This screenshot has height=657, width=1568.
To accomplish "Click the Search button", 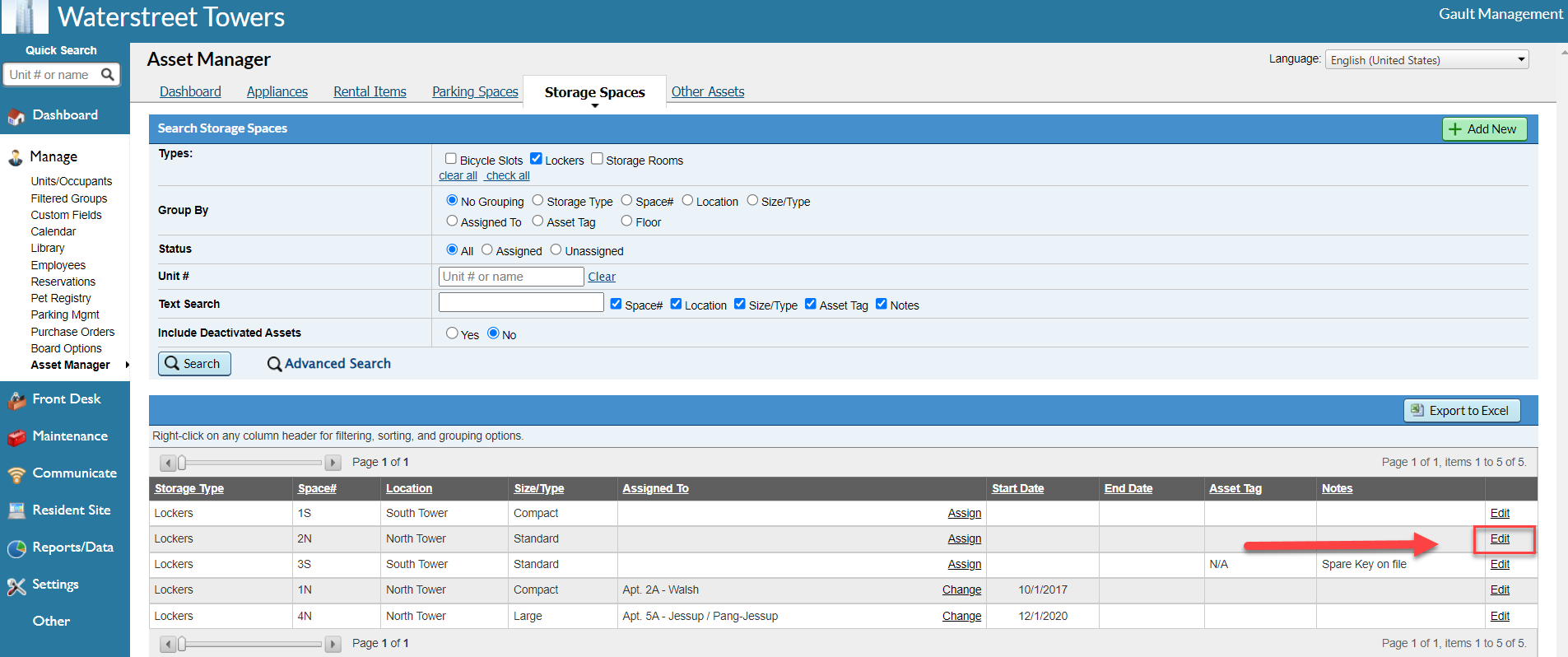I will (194, 364).
